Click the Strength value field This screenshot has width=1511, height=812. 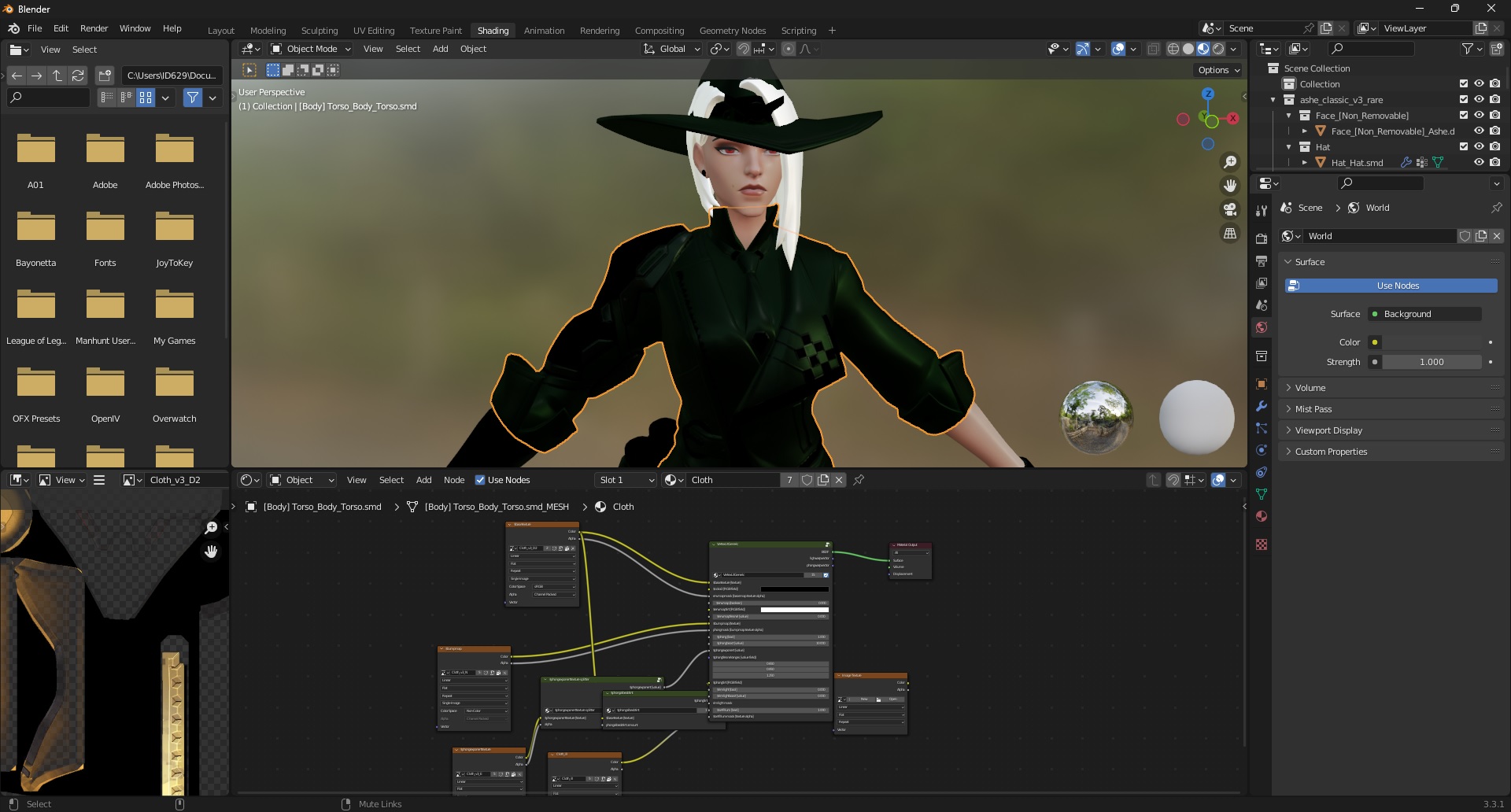click(1432, 362)
